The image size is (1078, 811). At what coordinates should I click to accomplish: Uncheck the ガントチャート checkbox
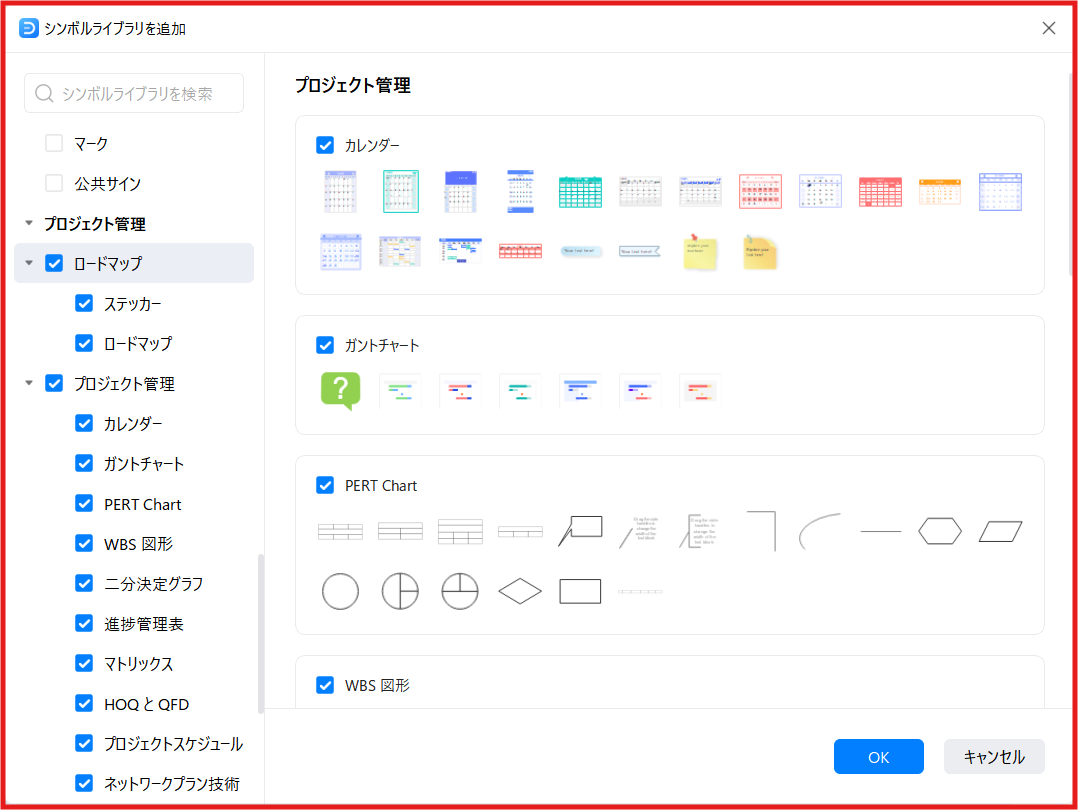click(x=325, y=345)
